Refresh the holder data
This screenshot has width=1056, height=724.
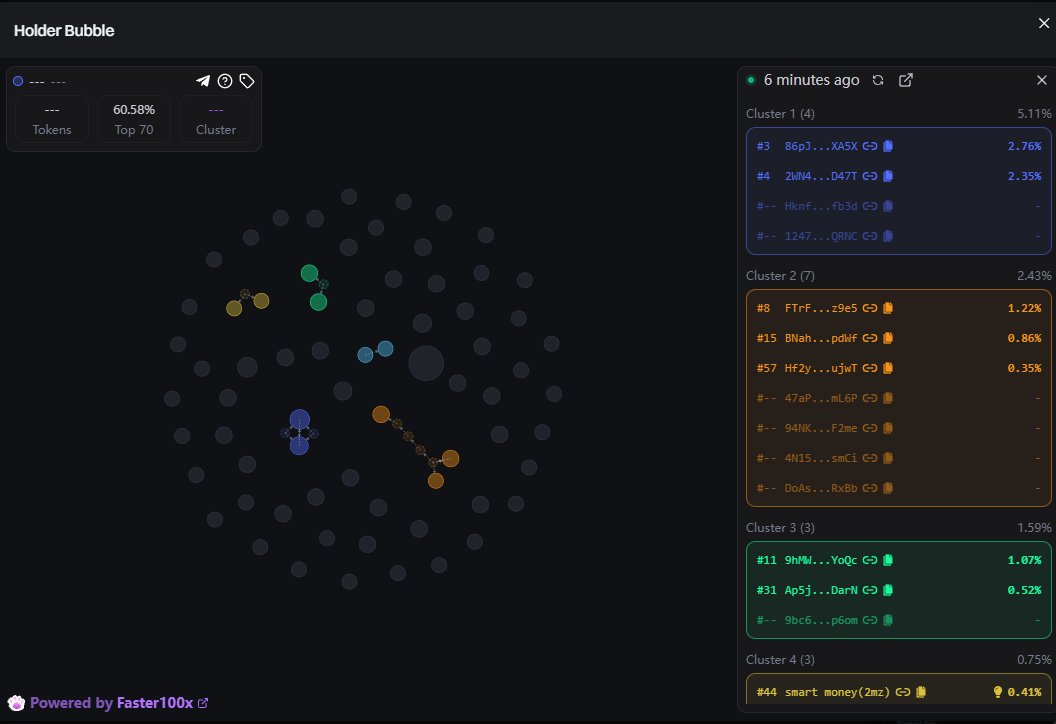(878, 80)
